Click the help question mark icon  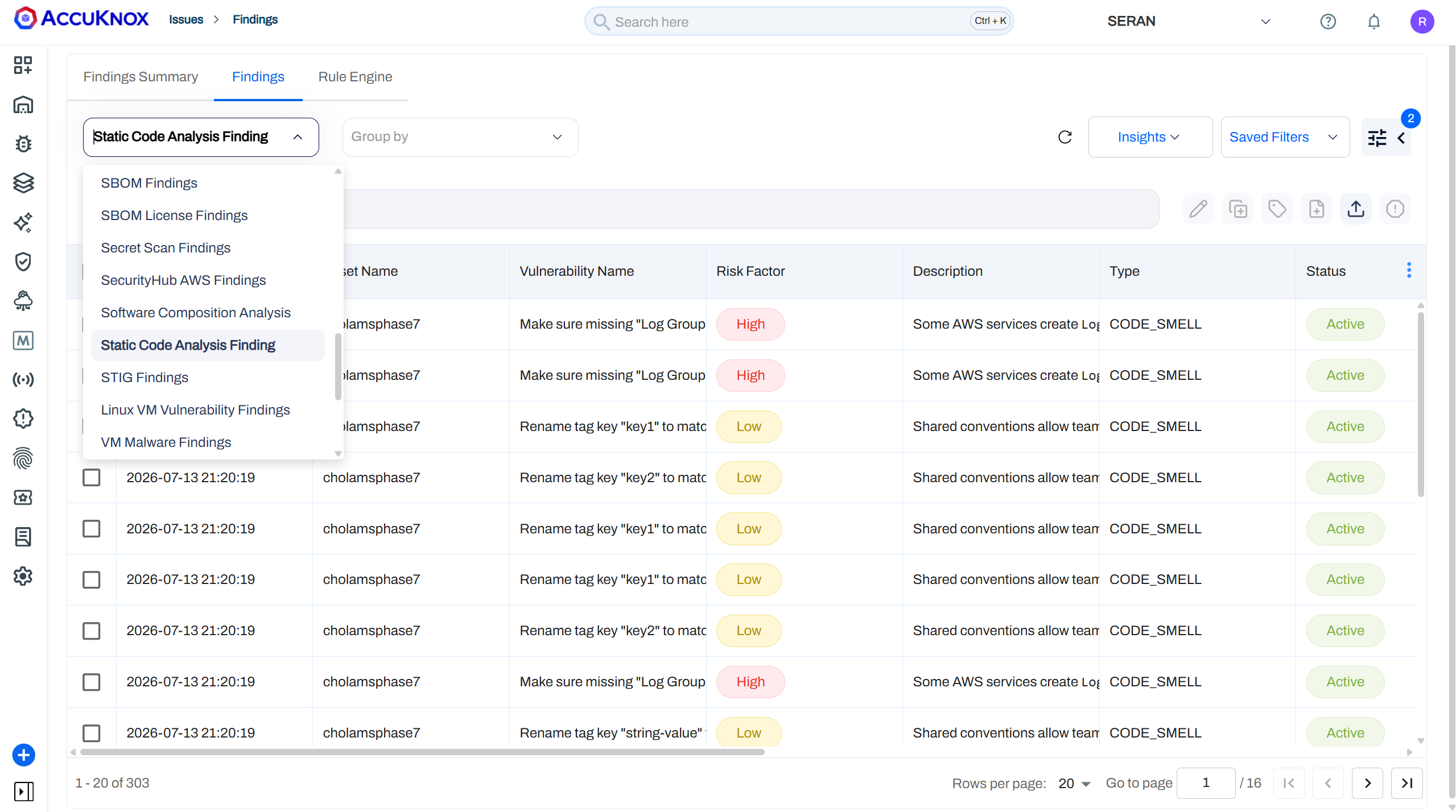click(1327, 22)
